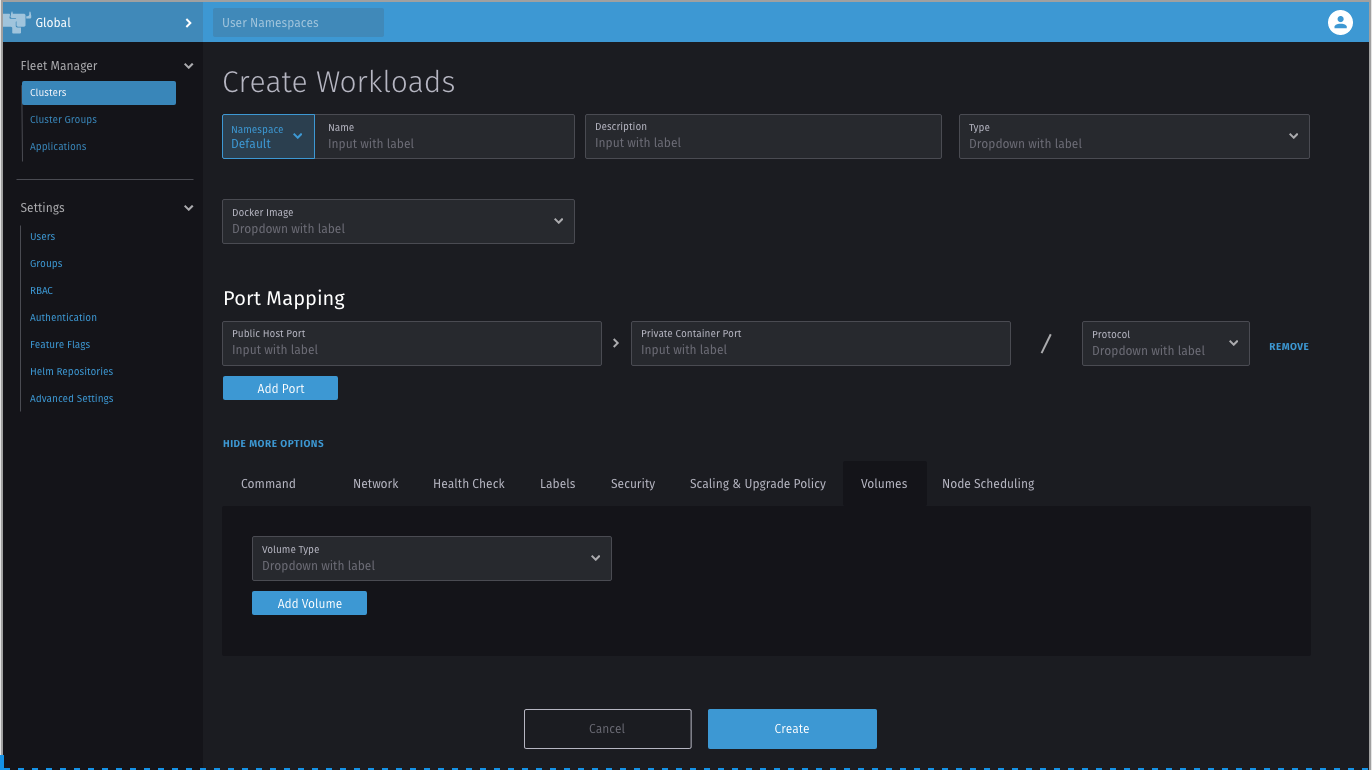Open the Scaling & Upgrade Policy tab
Image resolution: width=1372 pixels, height=770 pixels.
pyautogui.click(x=757, y=483)
